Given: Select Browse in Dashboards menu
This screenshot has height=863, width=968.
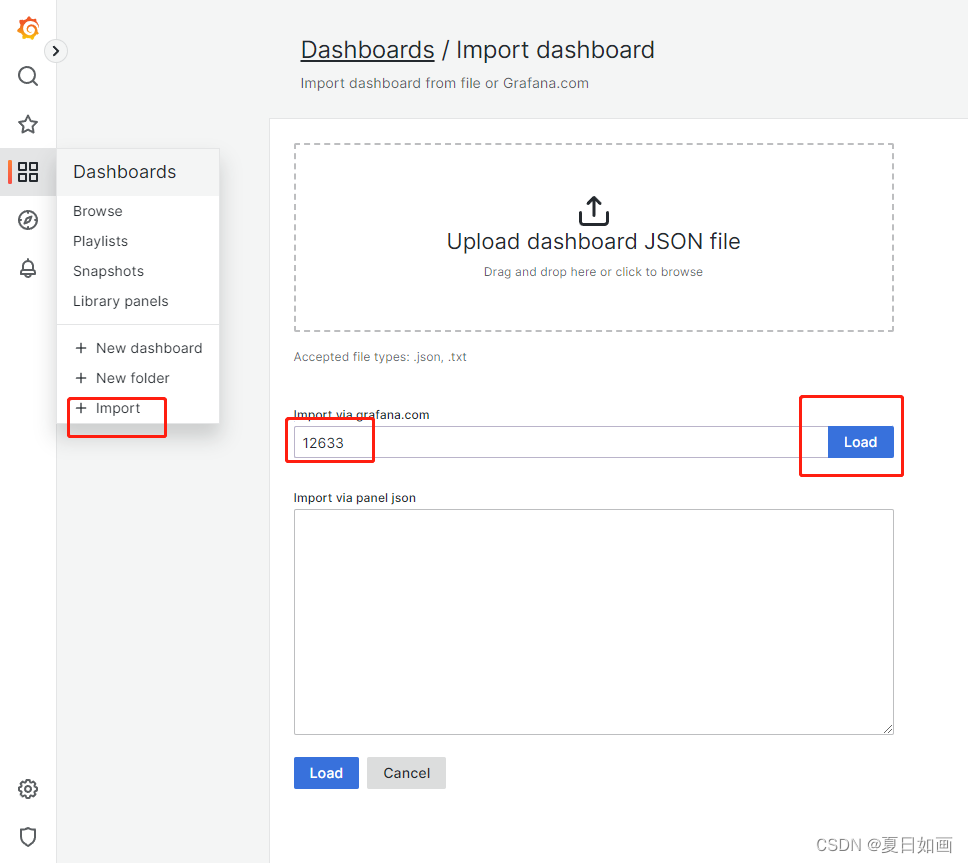Looking at the screenshot, I should coord(98,211).
